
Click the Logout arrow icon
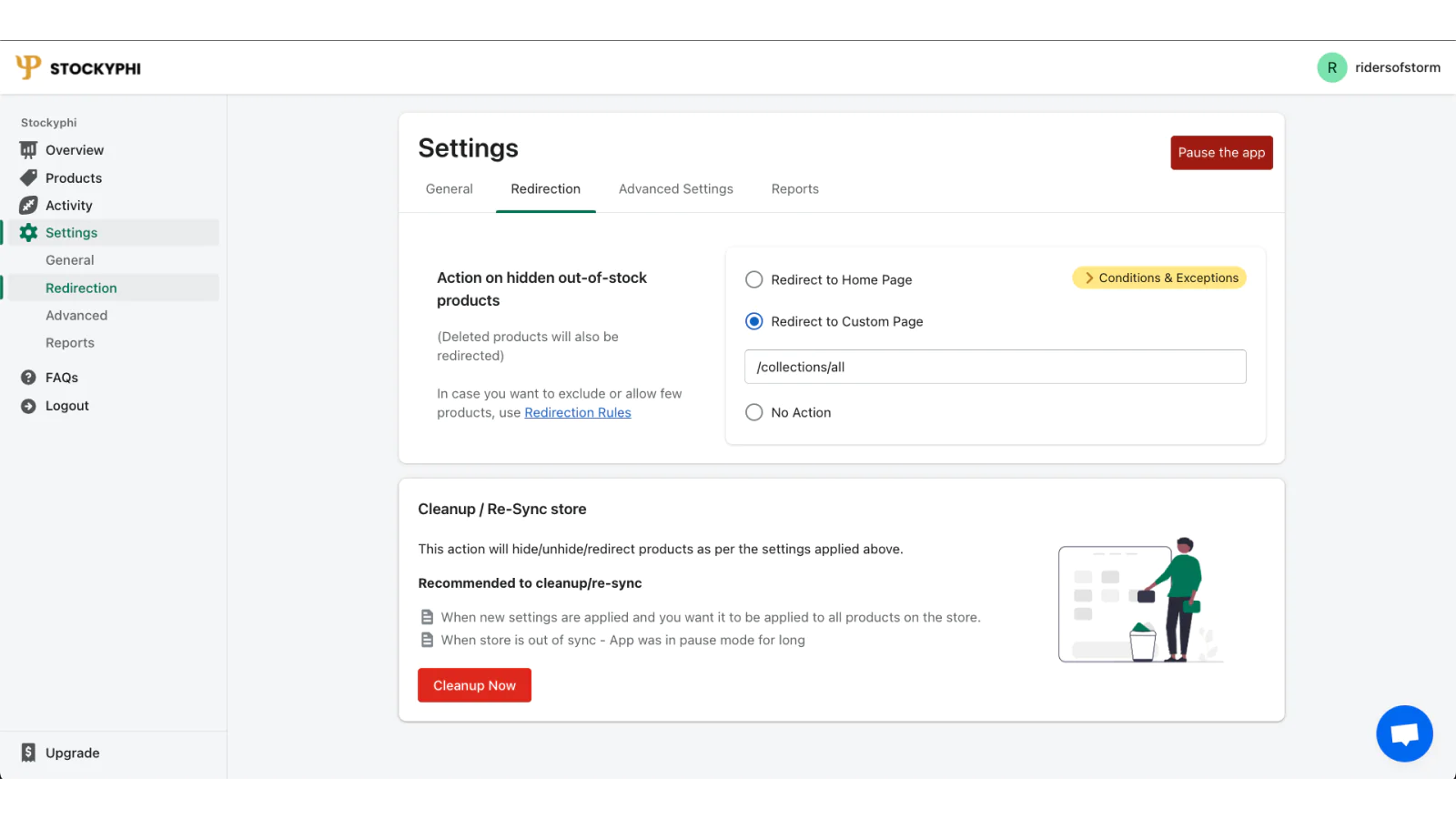(x=29, y=406)
